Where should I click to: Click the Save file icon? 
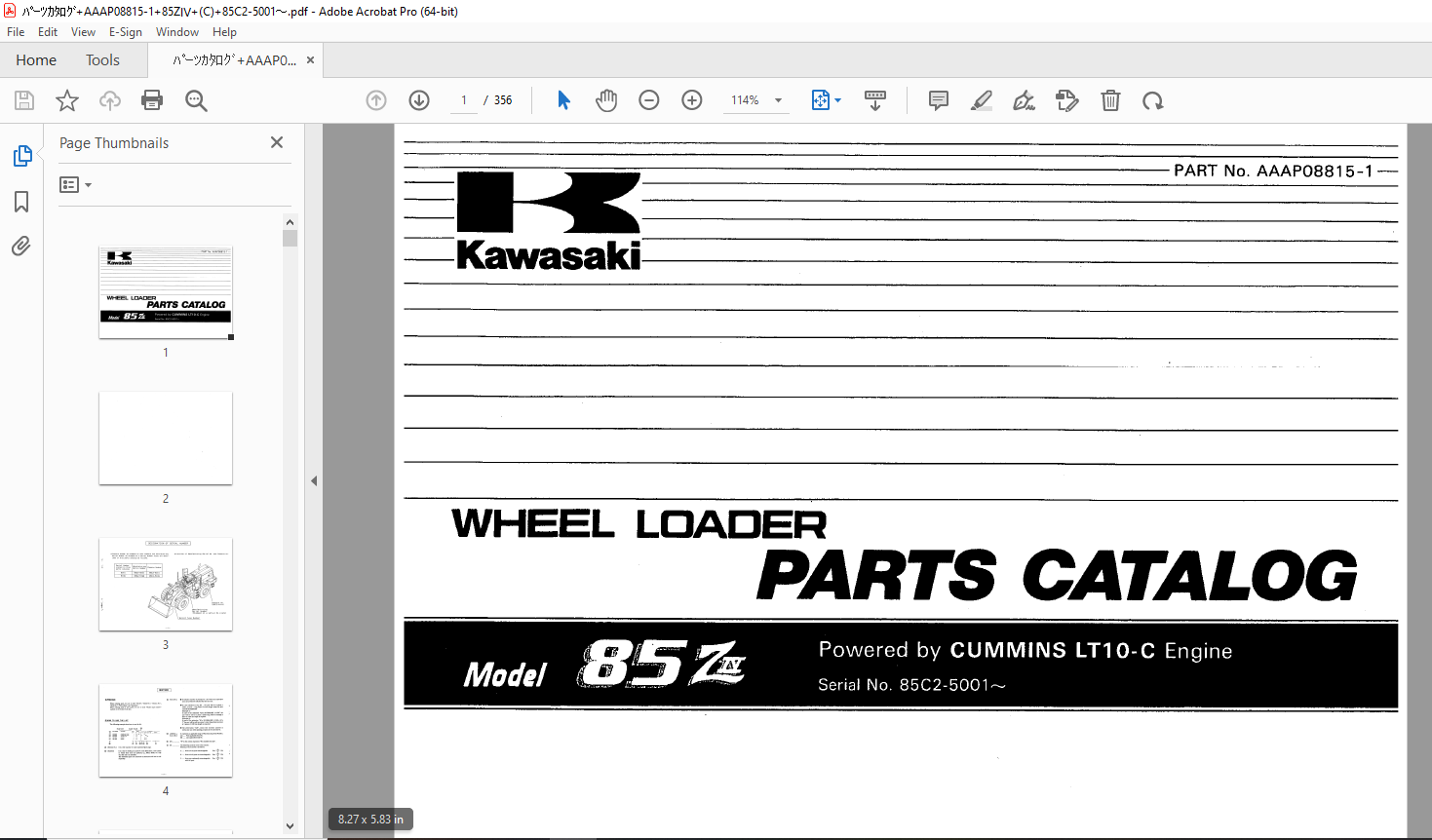click(24, 100)
